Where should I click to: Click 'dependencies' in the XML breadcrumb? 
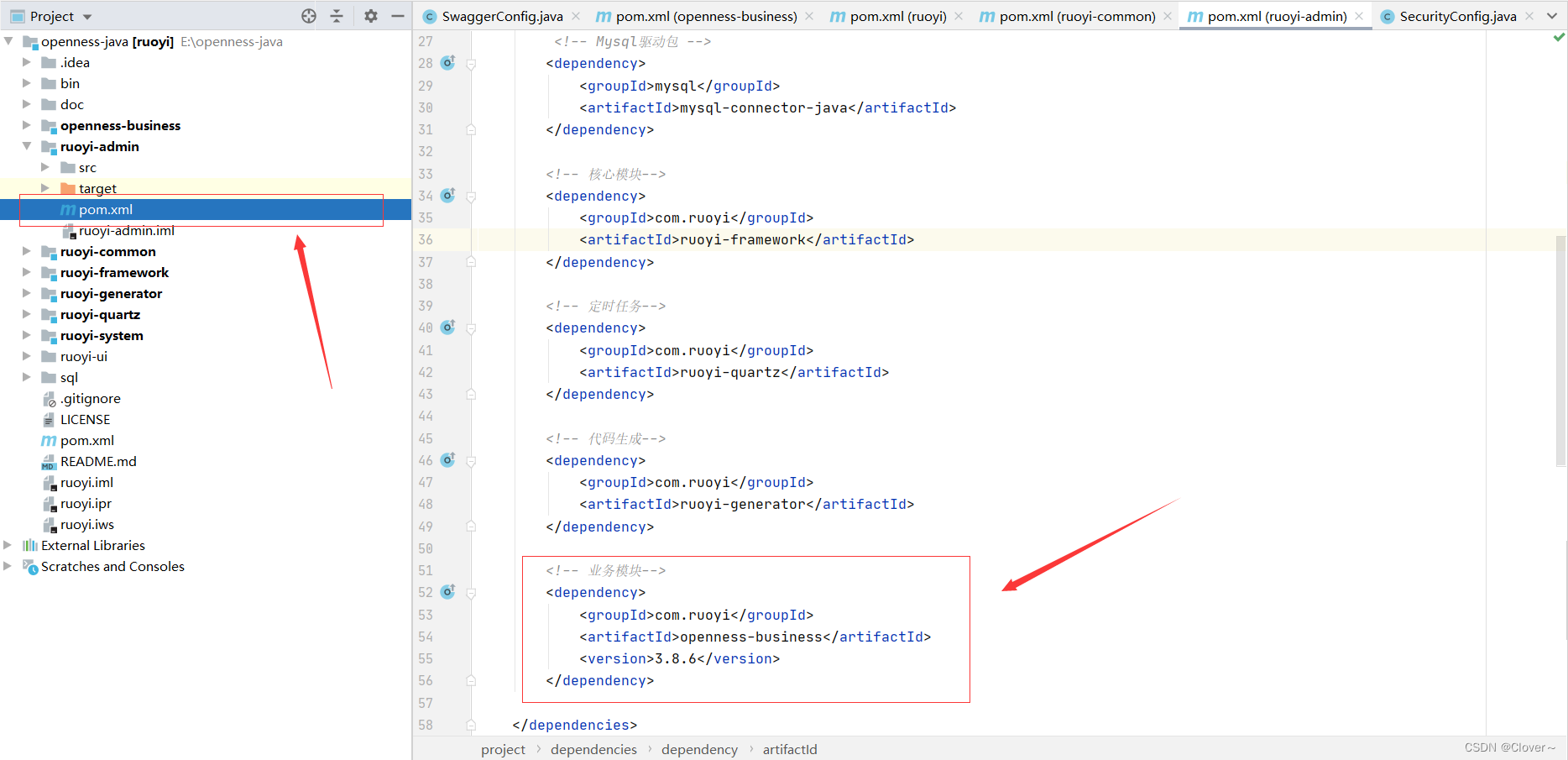tap(593, 749)
